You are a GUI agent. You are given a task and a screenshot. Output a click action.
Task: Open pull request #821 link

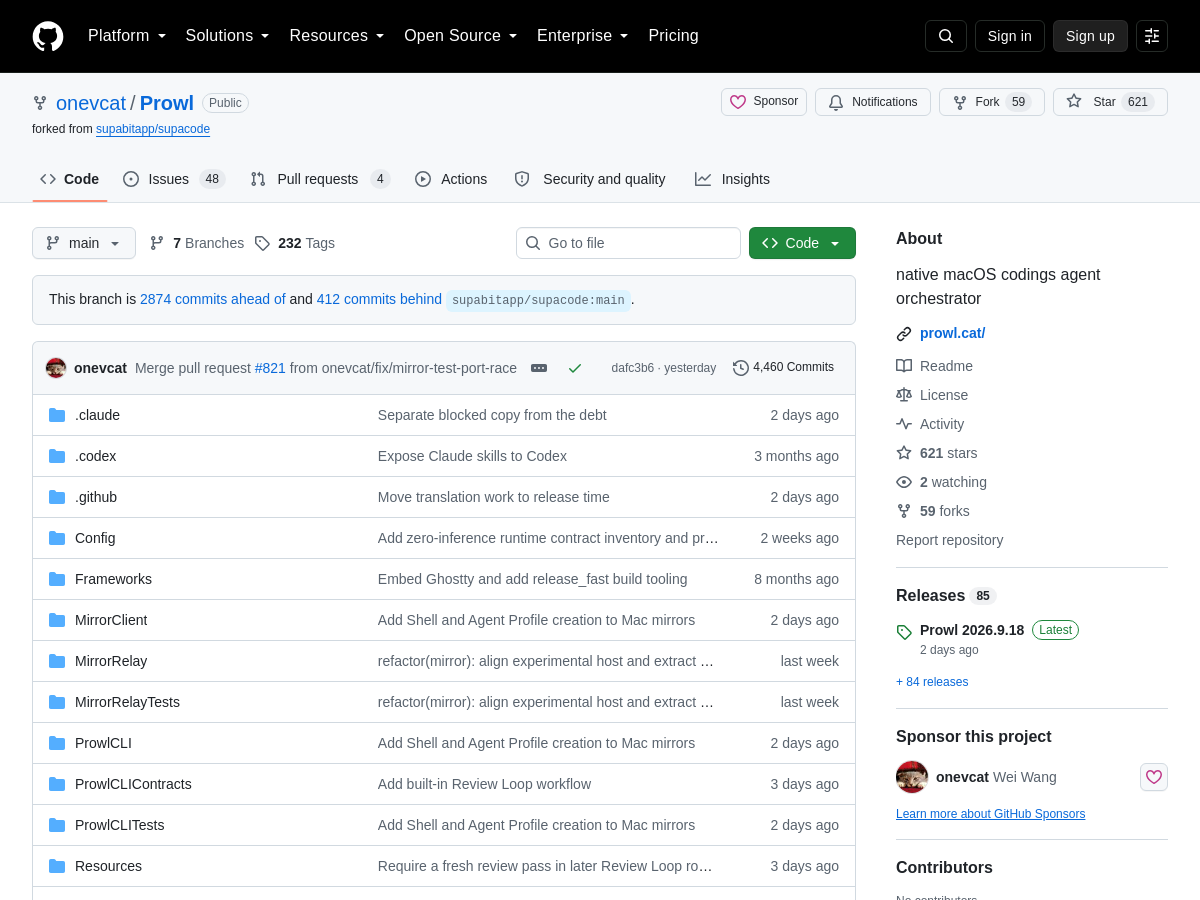(270, 368)
